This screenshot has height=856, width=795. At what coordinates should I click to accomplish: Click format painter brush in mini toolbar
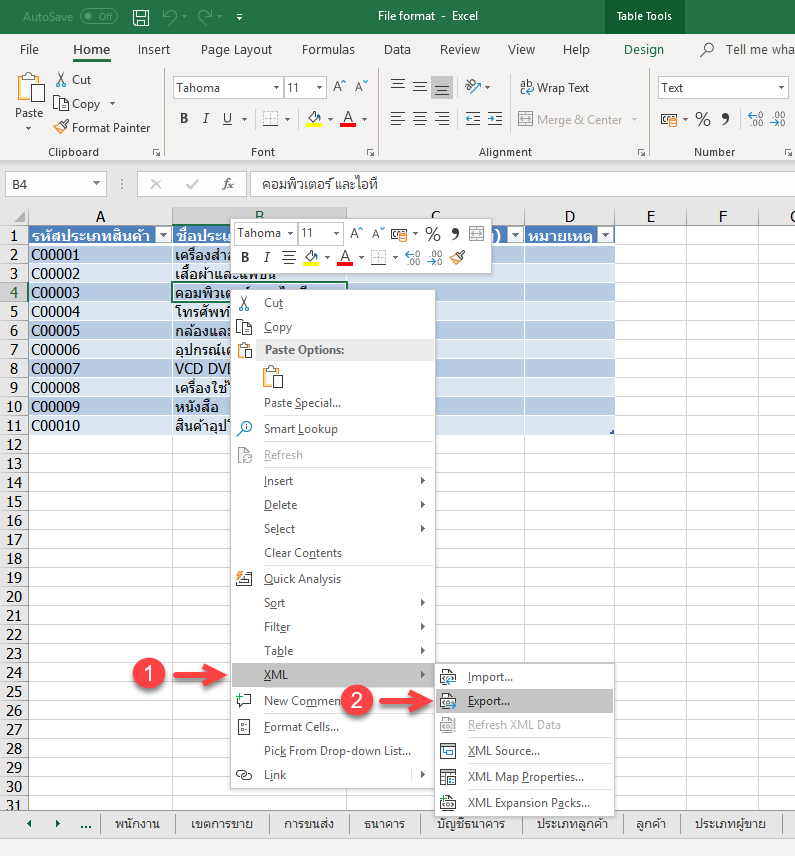(x=458, y=257)
